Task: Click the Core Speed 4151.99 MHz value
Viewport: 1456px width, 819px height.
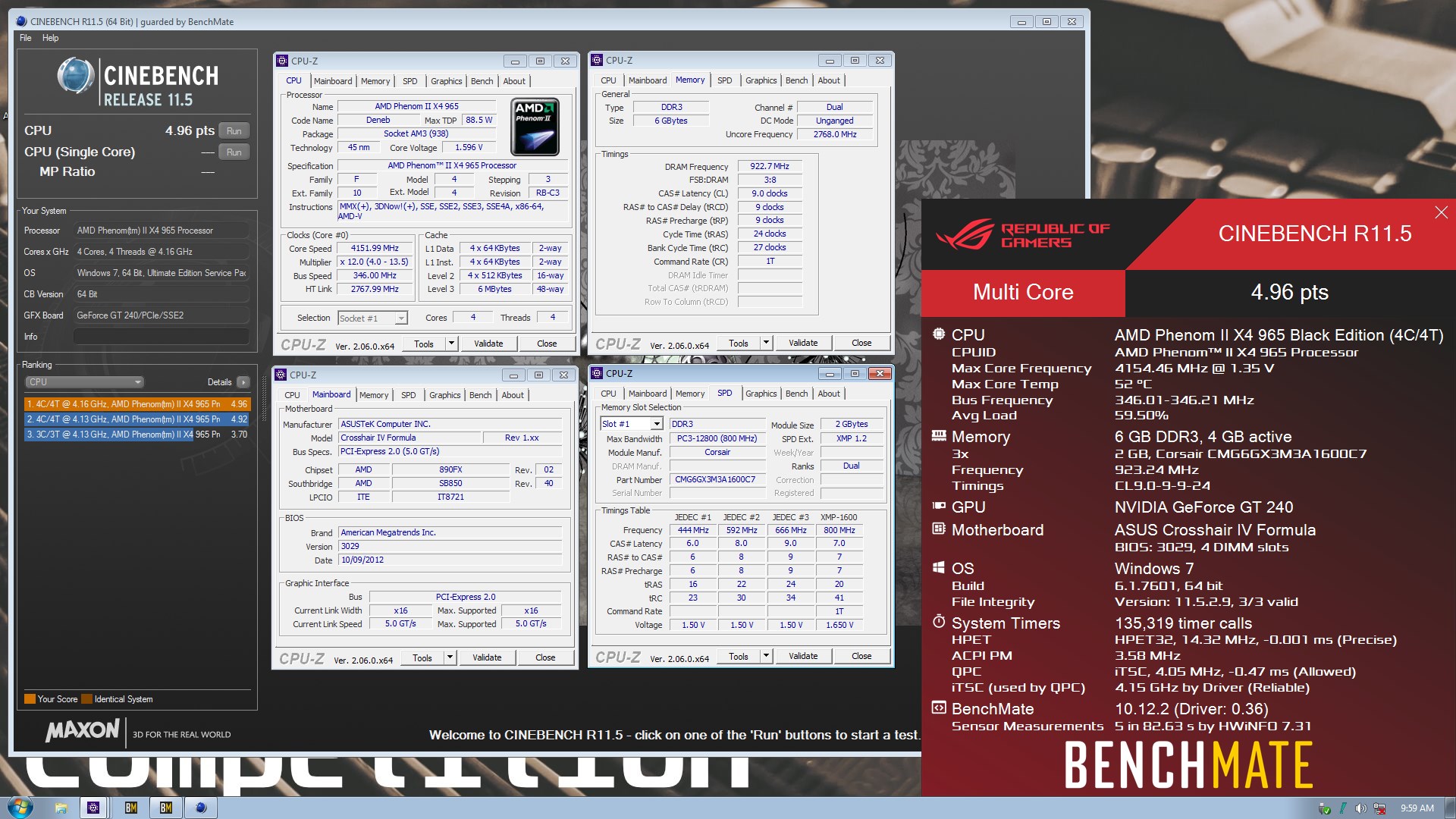Action: pos(375,248)
